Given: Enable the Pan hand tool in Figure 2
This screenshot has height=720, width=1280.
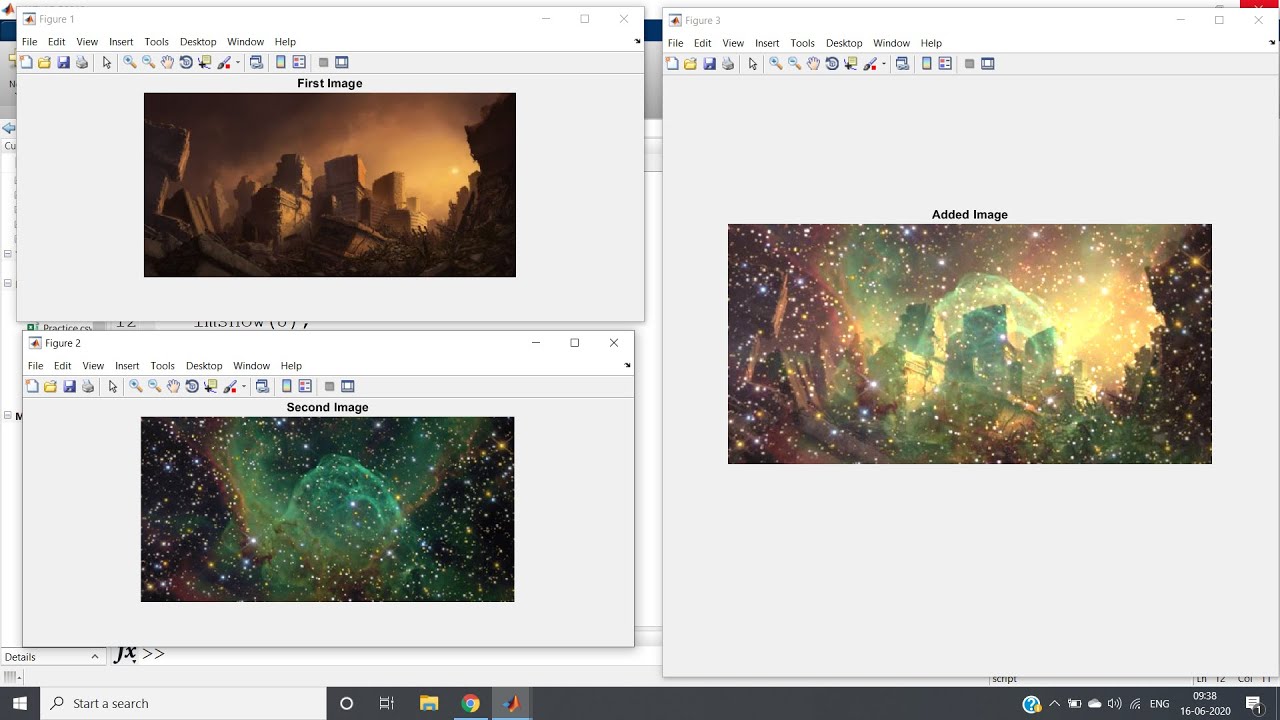Looking at the screenshot, I should (x=174, y=386).
